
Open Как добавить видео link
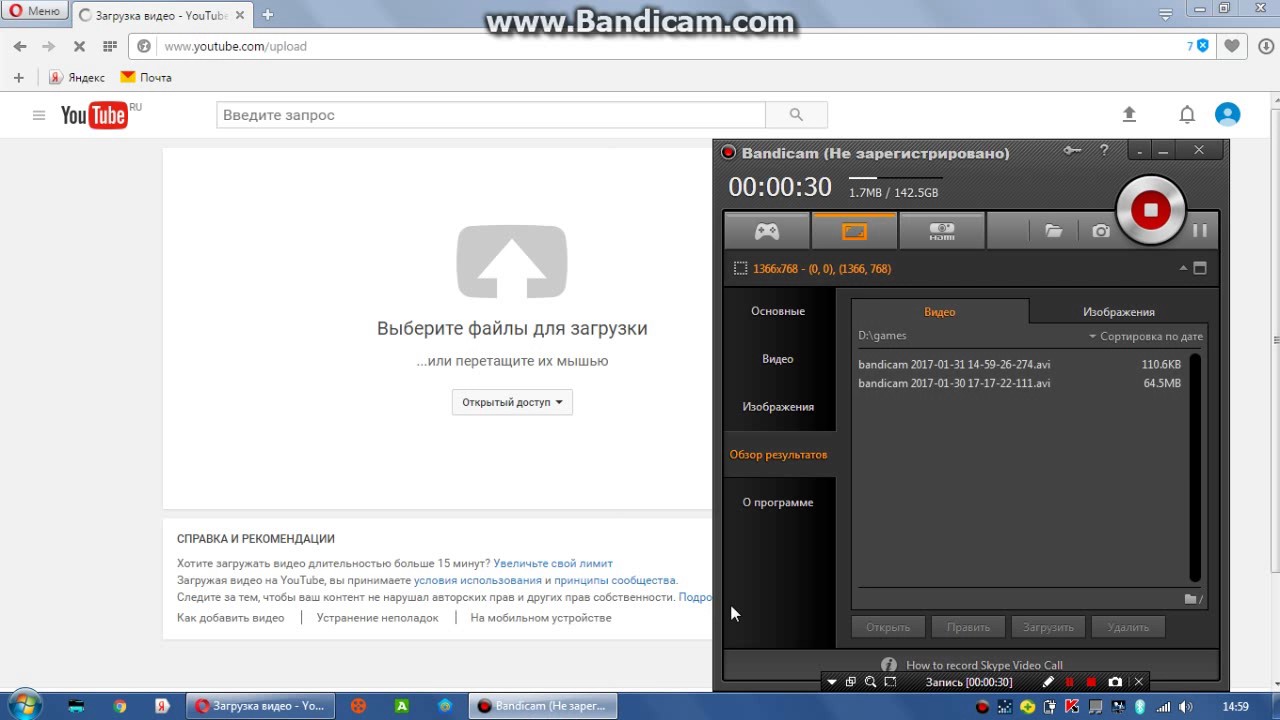[x=231, y=618]
